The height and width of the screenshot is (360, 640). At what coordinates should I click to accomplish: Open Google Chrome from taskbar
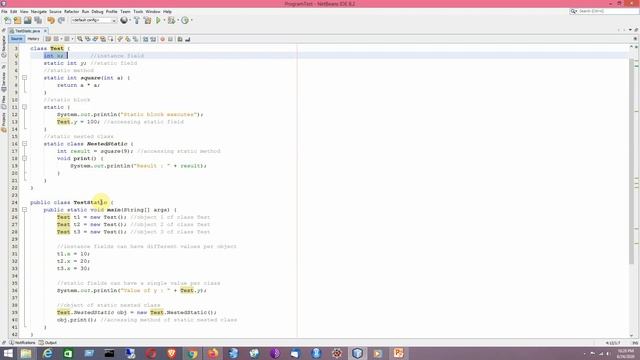(x=192, y=353)
